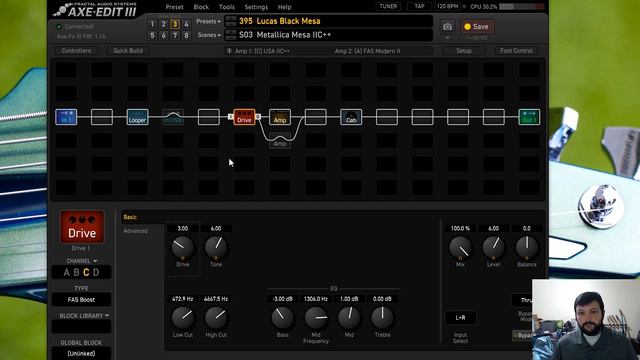The height and width of the screenshot is (360, 640).
Task: Click the Connected status checkmark icon
Action: 59,27
